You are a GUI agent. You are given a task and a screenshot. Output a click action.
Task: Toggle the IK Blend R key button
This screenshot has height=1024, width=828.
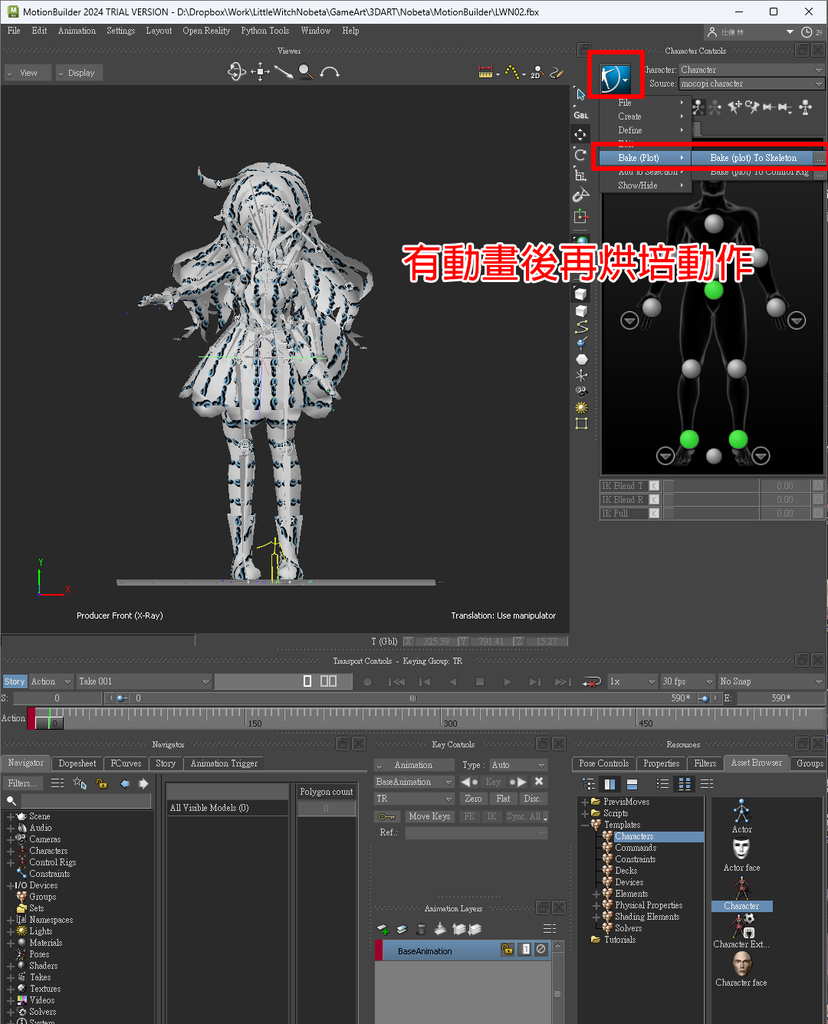click(x=654, y=500)
